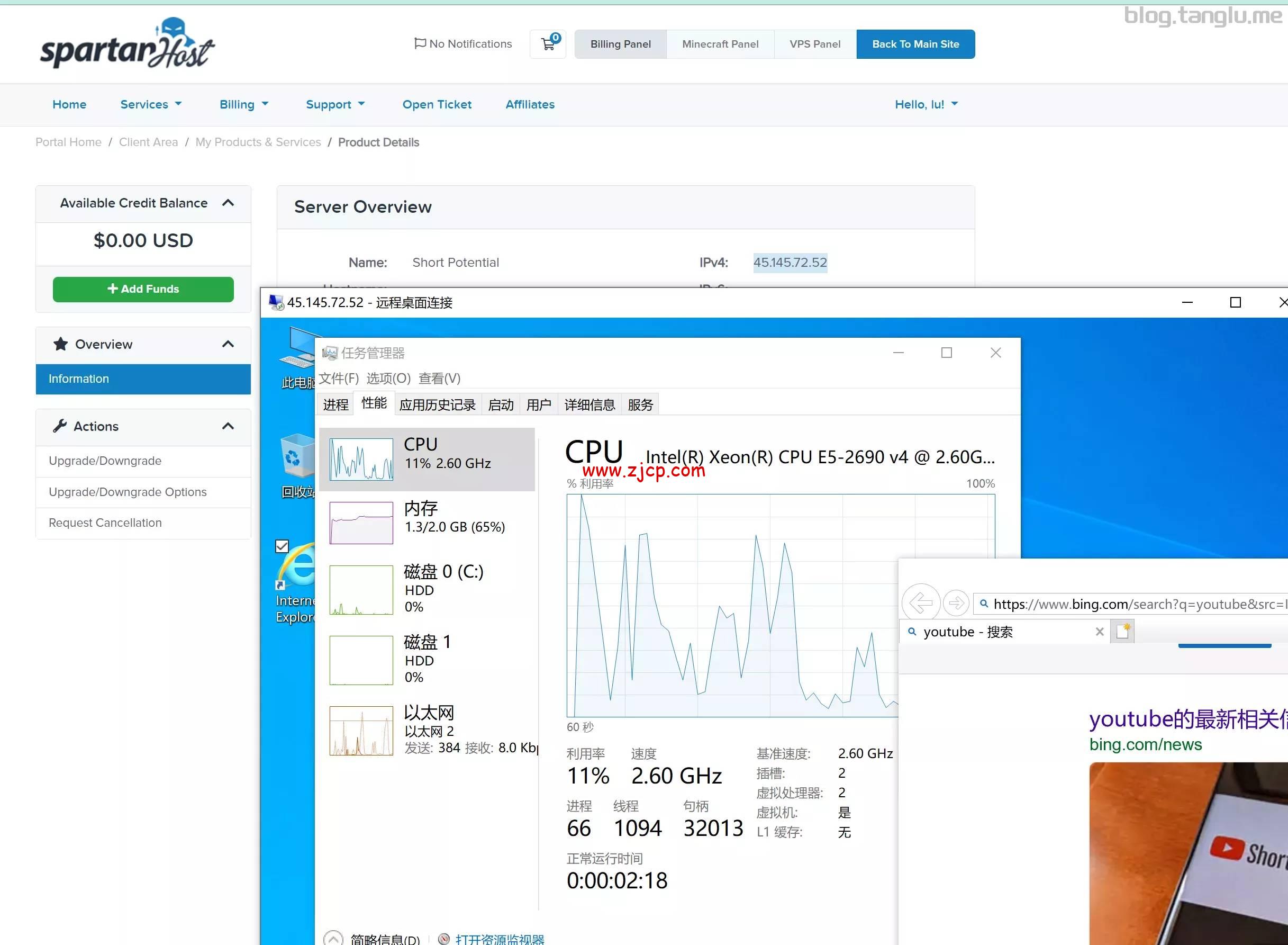Open the shopping cart icon
This screenshot has height=945, width=1288.
coord(548,44)
